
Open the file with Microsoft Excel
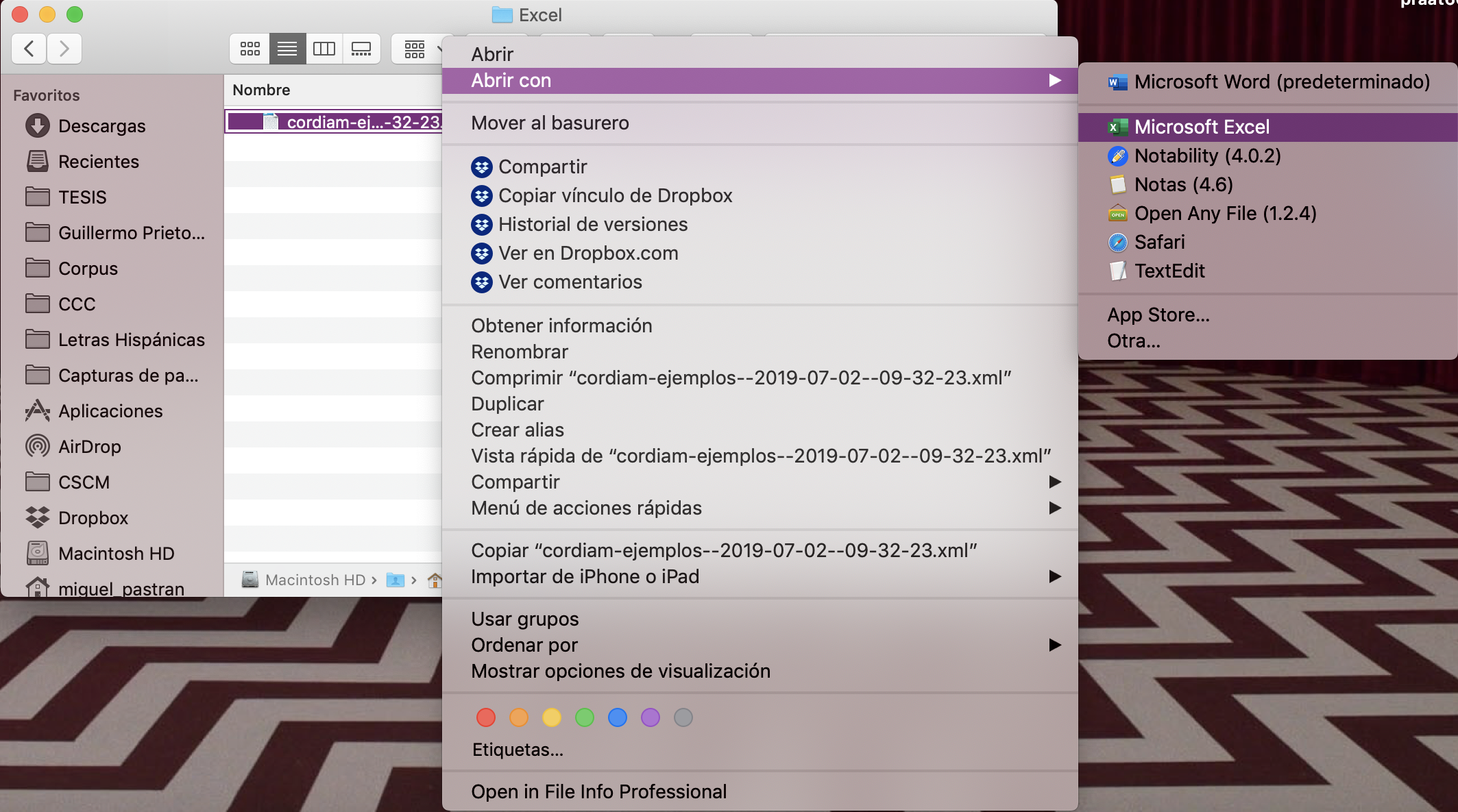1268,127
